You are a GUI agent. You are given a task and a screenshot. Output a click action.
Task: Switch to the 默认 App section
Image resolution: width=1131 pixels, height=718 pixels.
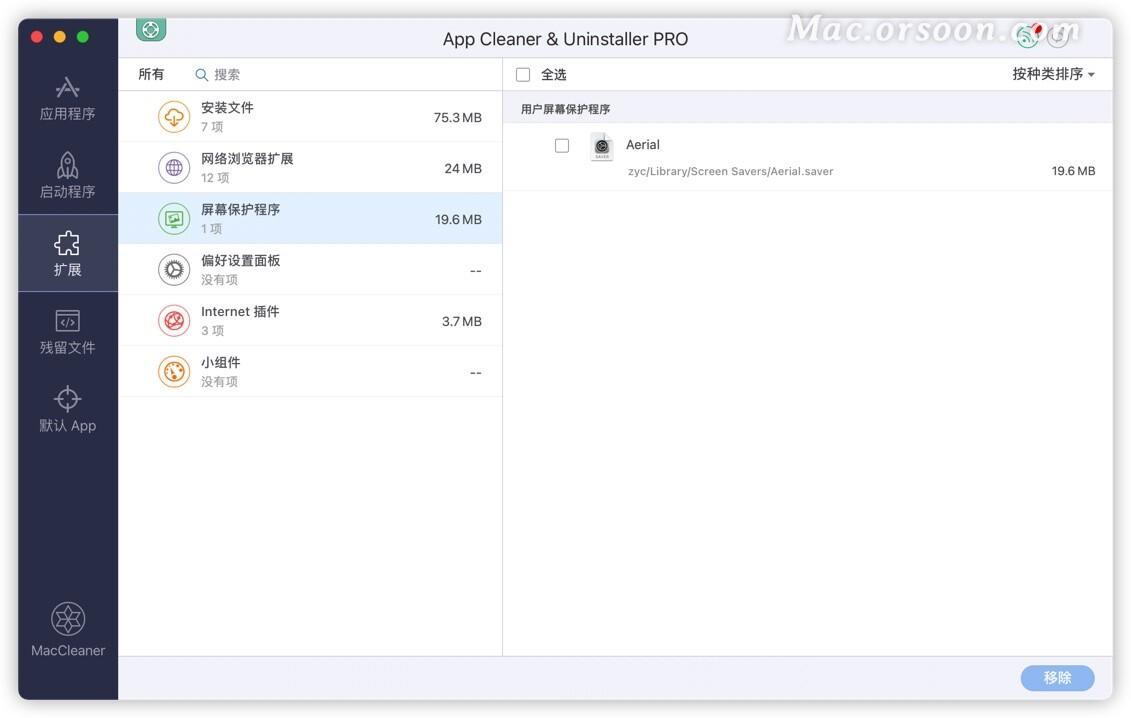[67, 410]
